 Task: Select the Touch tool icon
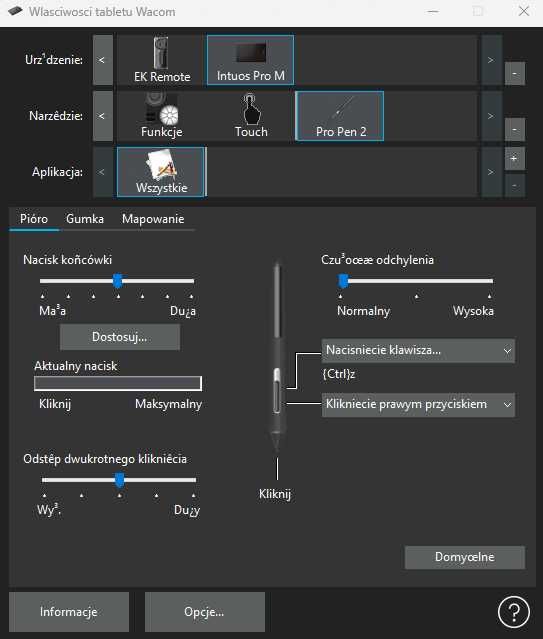point(250,116)
